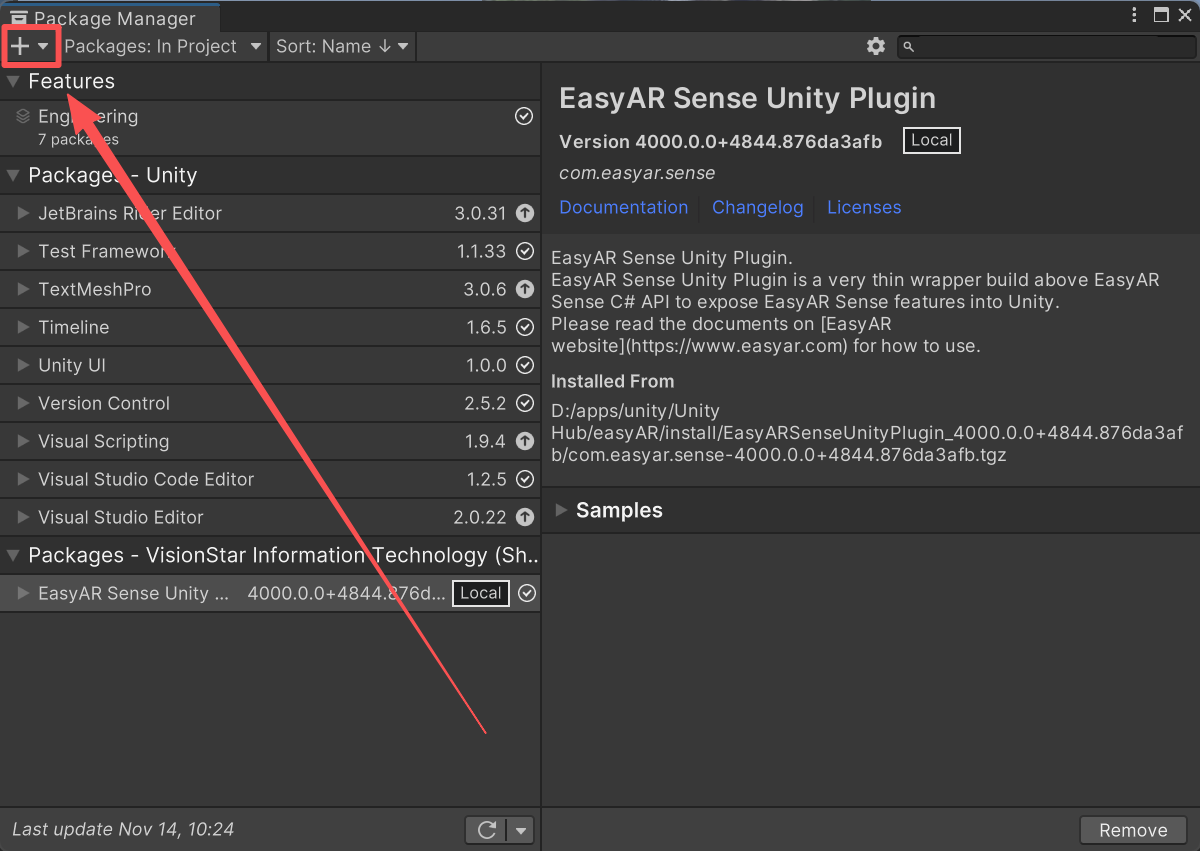Click the Installed From label
This screenshot has width=1200, height=851.
(x=613, y=381)
